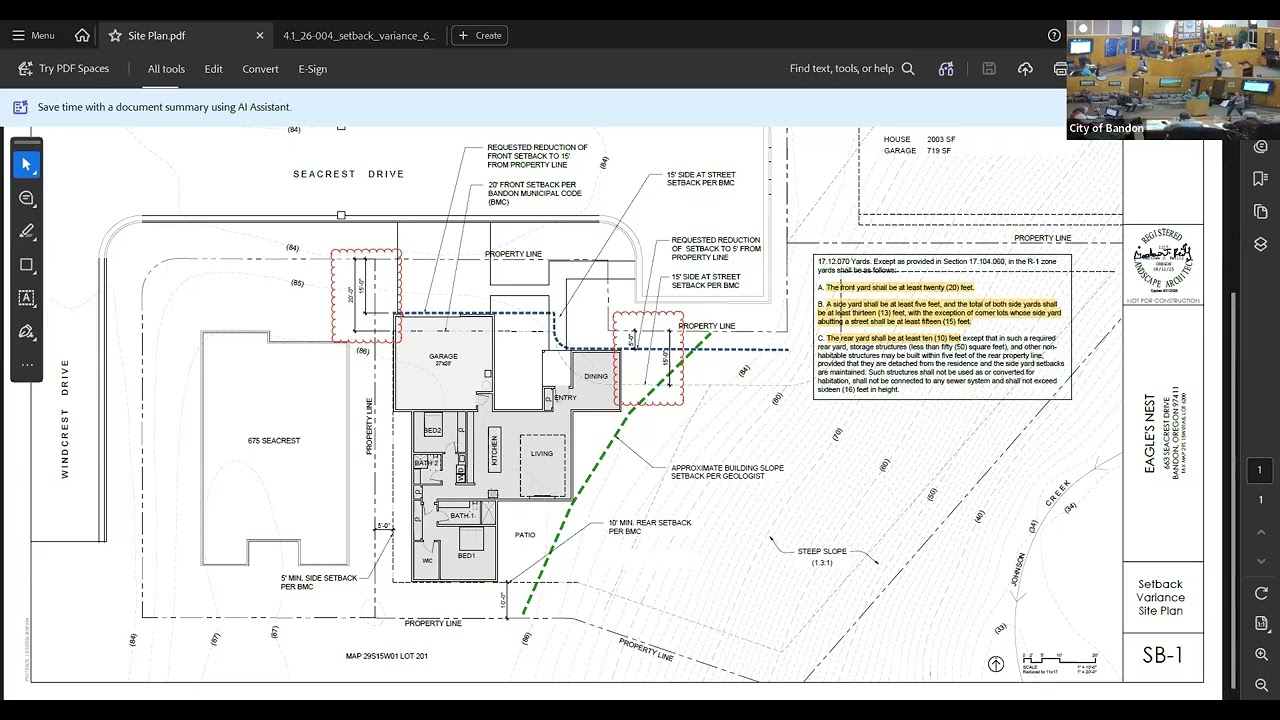Select the All tools tab
The height and width of the screenshot is (720, 1280).
click(x=166, y=69)
